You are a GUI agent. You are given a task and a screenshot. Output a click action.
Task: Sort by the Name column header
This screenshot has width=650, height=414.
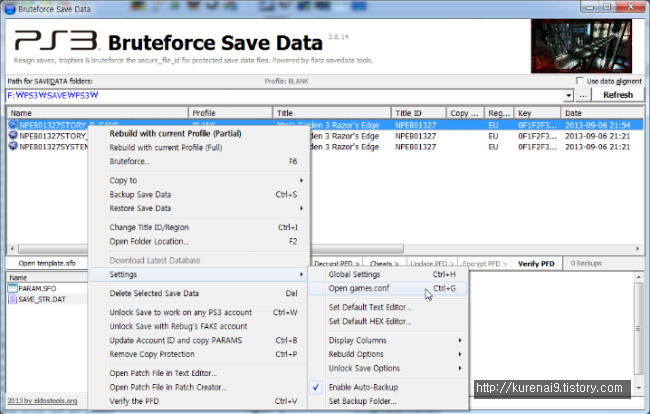pos(97,113)
